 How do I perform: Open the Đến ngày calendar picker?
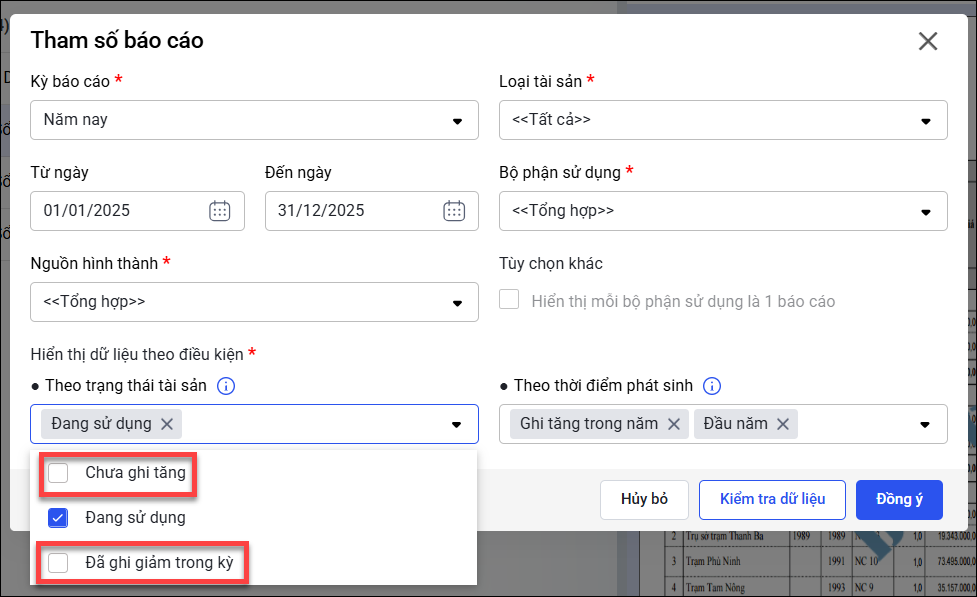click(454, 211)
